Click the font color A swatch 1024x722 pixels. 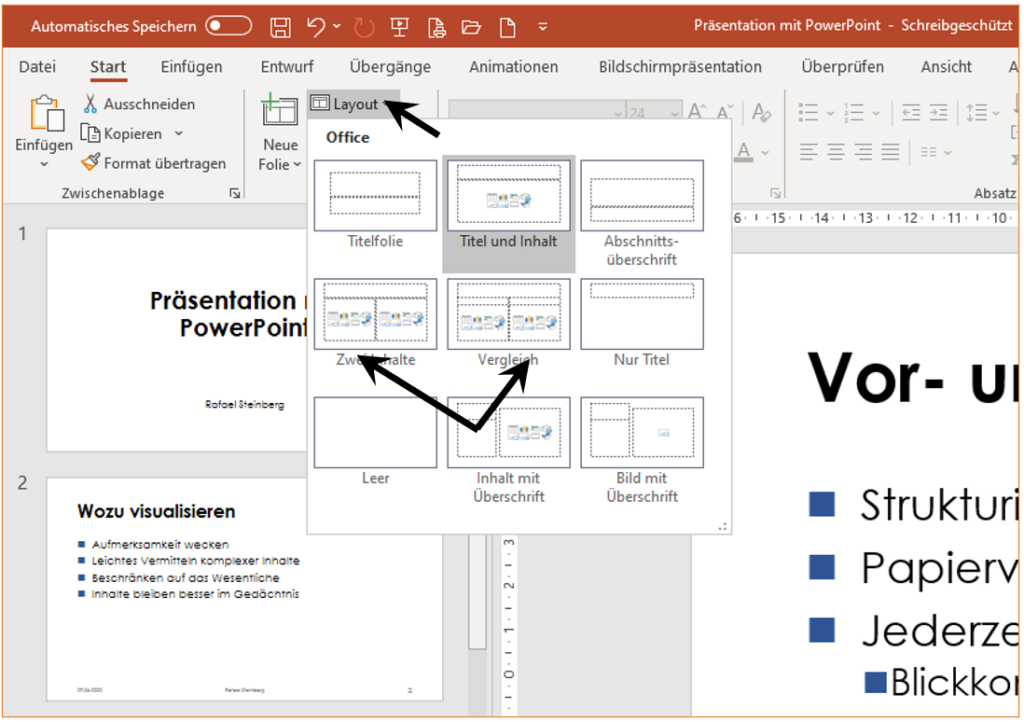click(744, 152)
